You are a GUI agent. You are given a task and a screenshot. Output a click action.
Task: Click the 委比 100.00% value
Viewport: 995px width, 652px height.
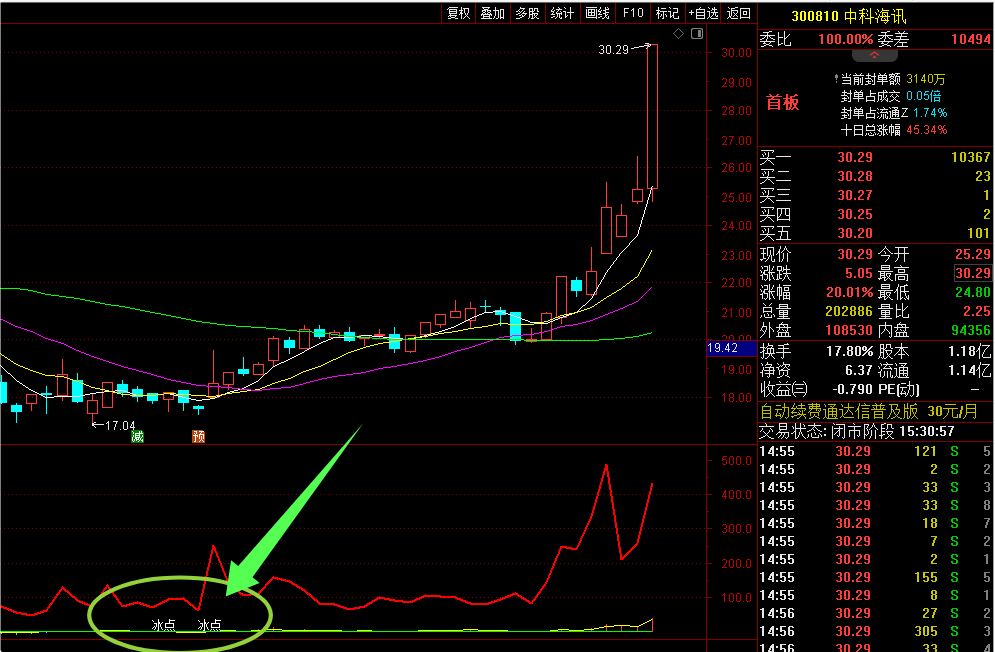845,39
